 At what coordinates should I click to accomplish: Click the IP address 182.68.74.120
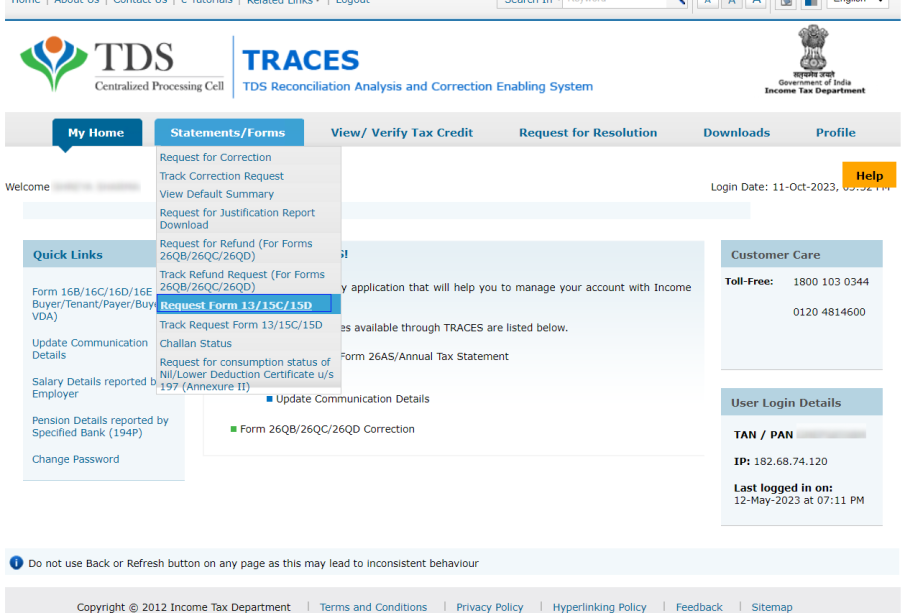790,461
